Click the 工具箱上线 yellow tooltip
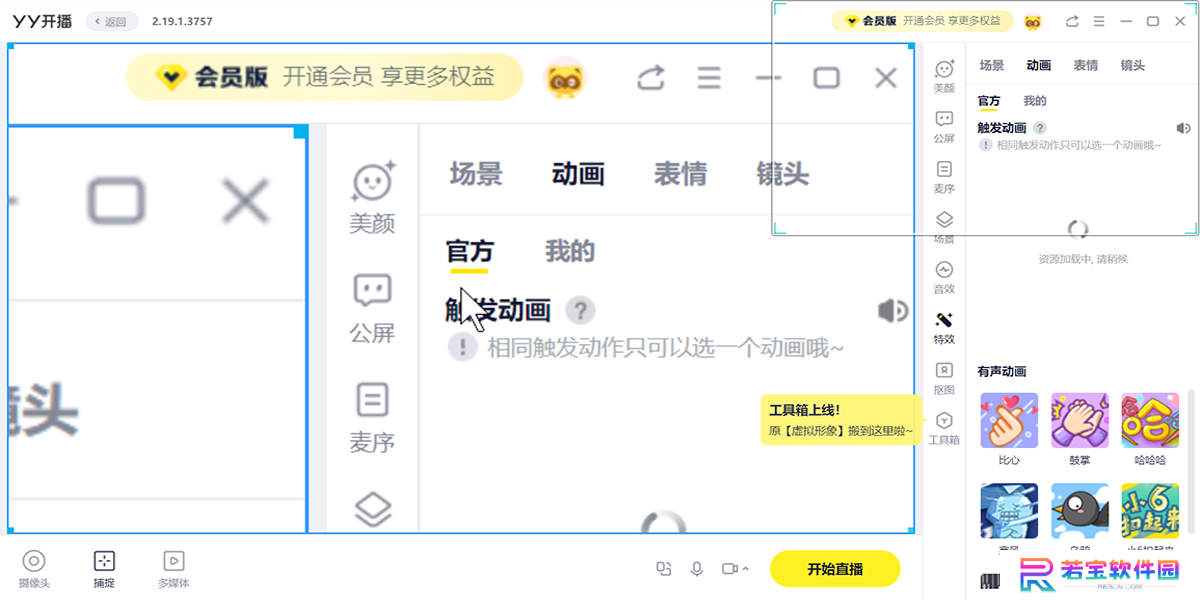Image resolution: width=1200 pixels, height=600 pixels. click(840, 420)
